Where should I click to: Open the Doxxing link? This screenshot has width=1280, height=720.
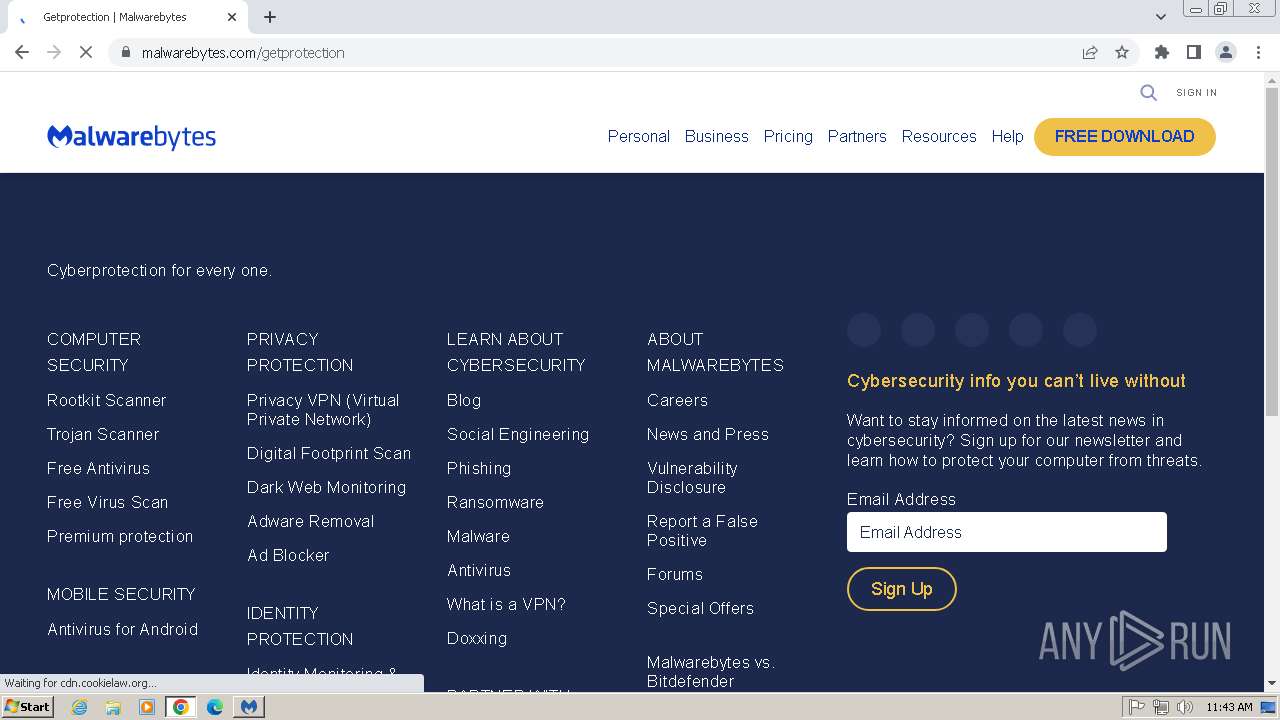(477, 638)
